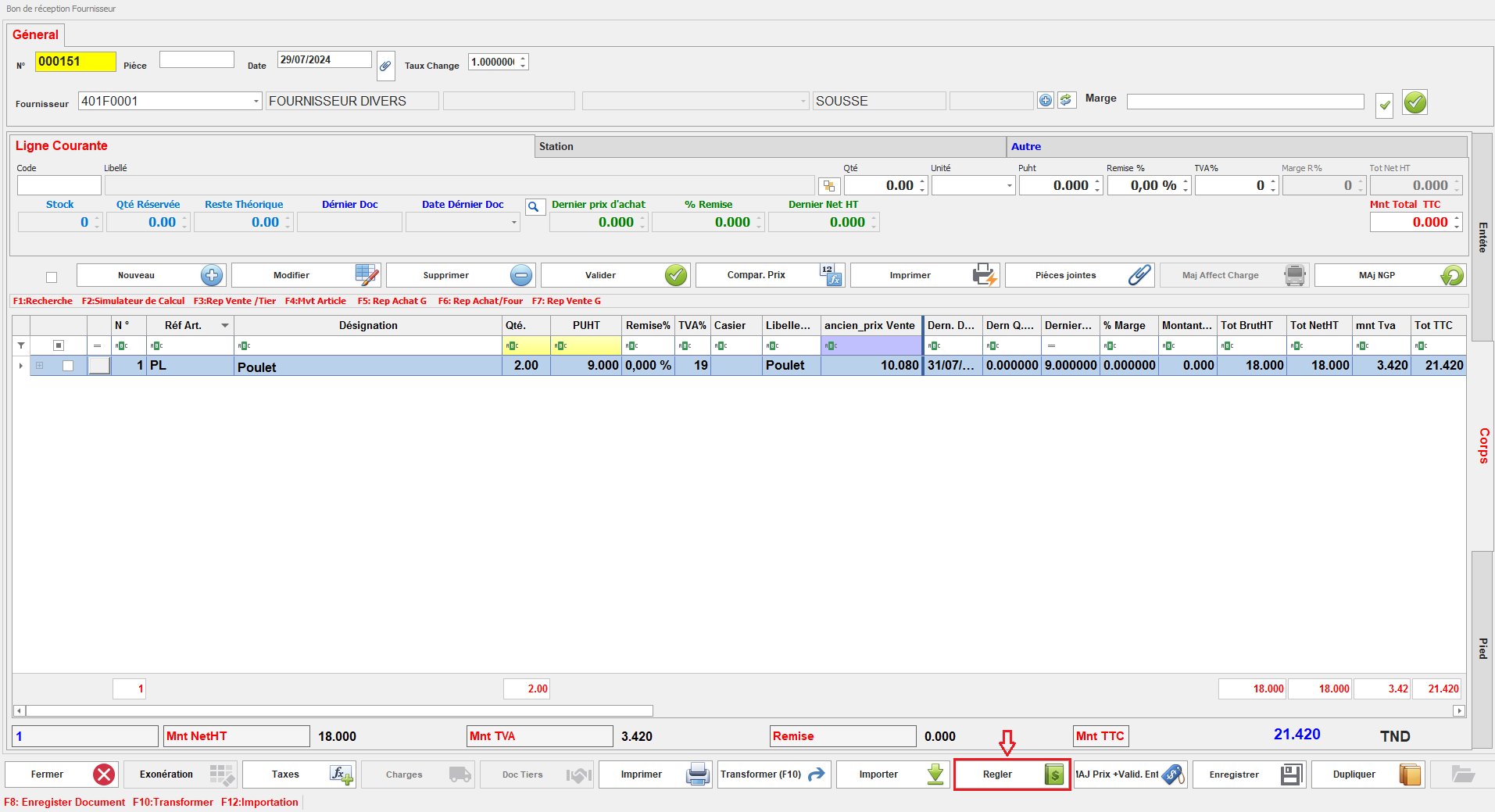Open the Date Dérnier Doc dropdown
This screenshot has height=812, width=1495.
click(x=513, y=223)
